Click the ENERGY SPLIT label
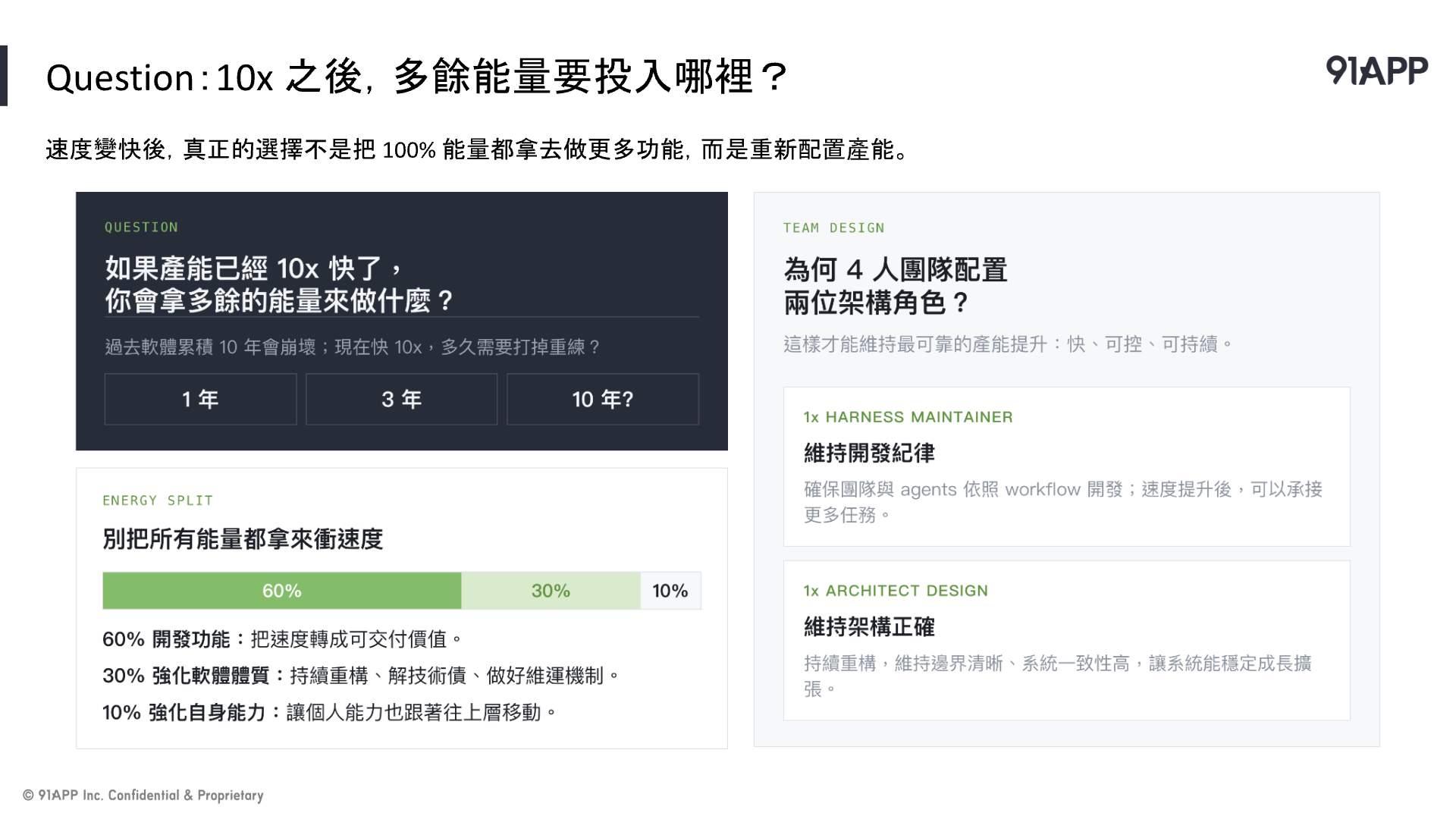Image resolution: width=1456 pixels, height=819 pixels. pos(158,500)
